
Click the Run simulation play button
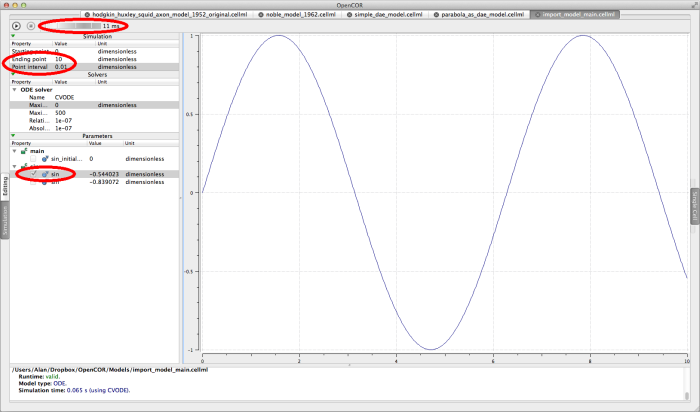17,25
